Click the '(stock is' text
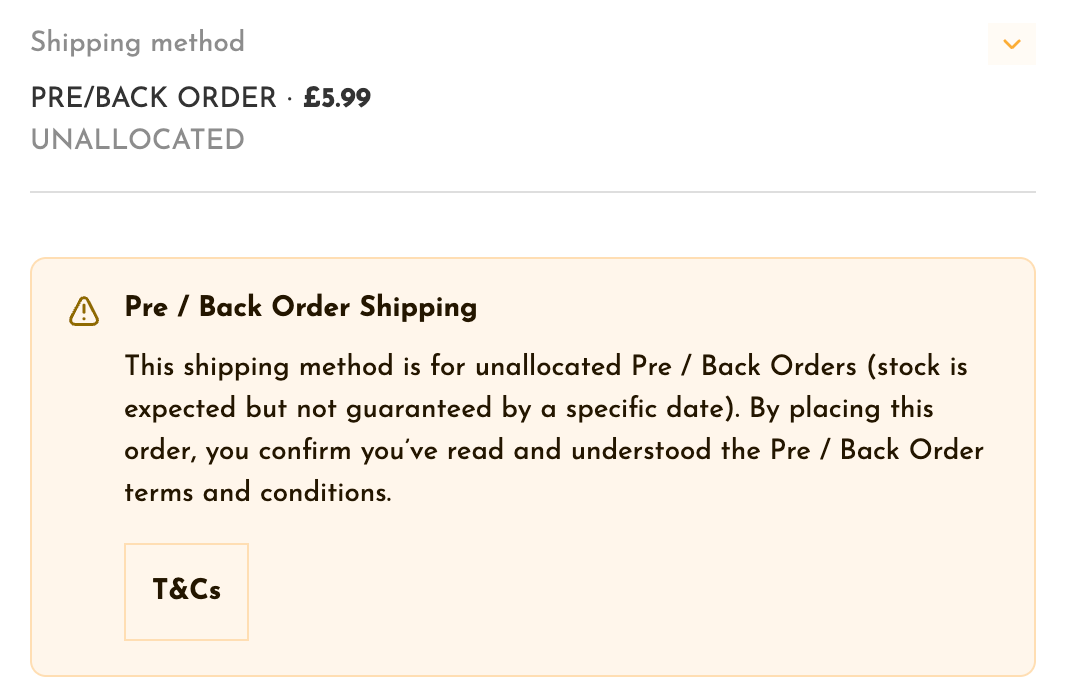The image size is (1072, 698). (917, 366)
